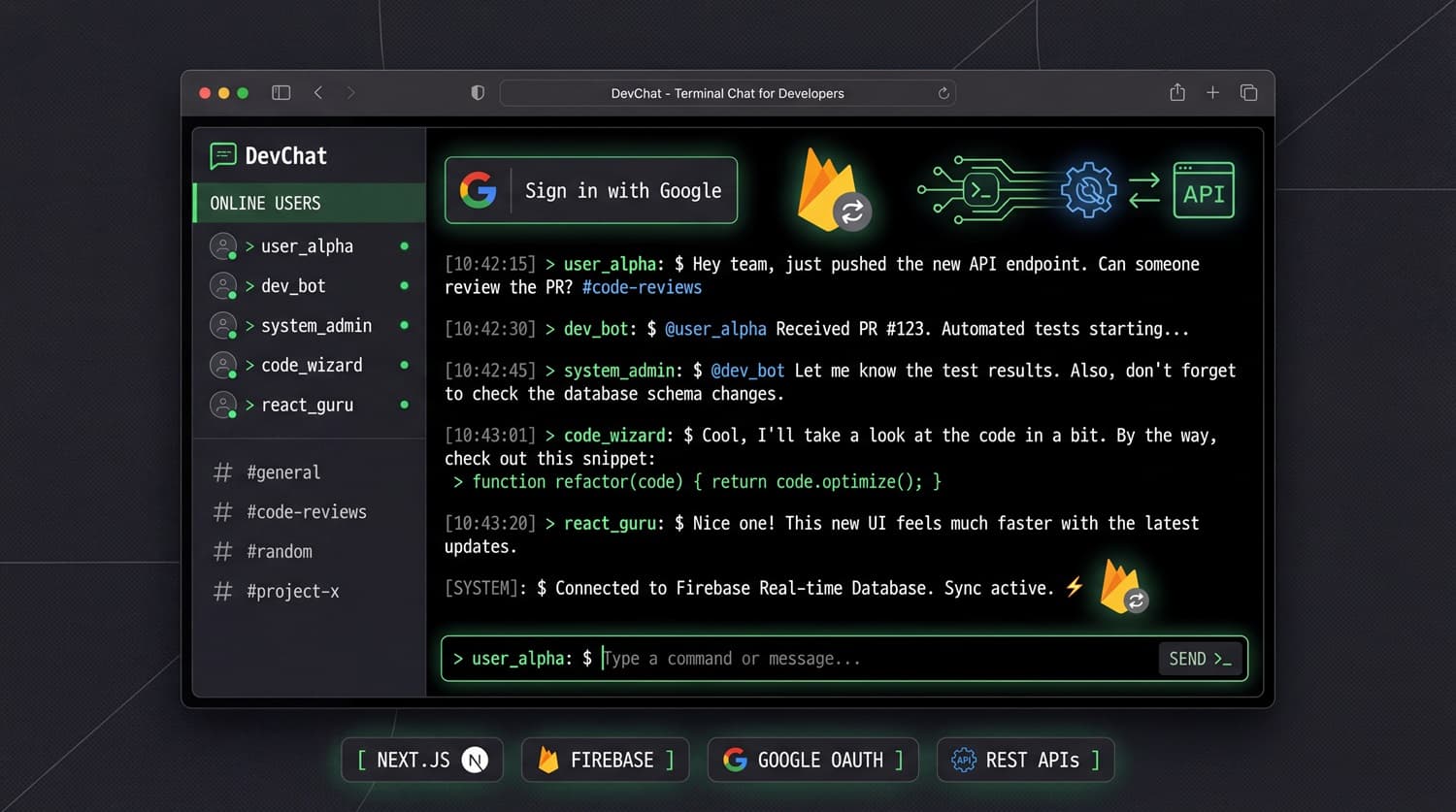Toggle dev_bot's green presence indicator
Image resolution: width=1456 pixels, height=812 pixels.
point(404,286)
